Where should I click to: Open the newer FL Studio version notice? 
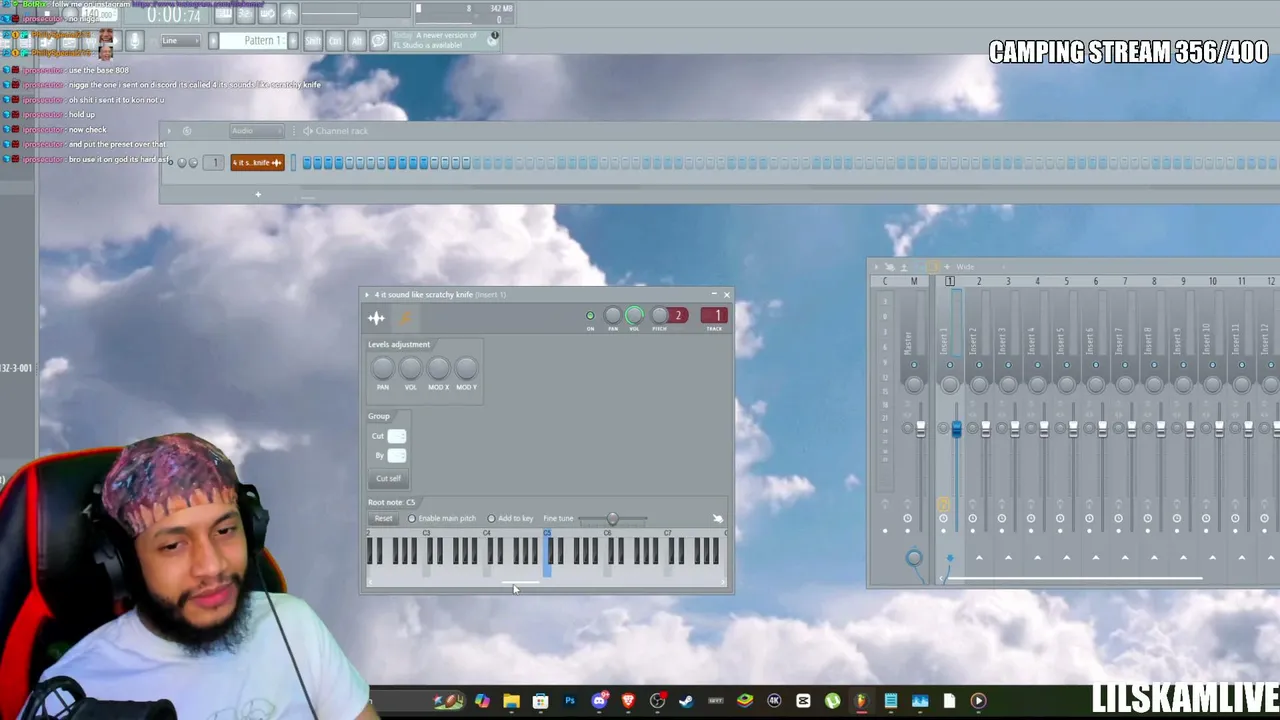[x=446, y=41]
